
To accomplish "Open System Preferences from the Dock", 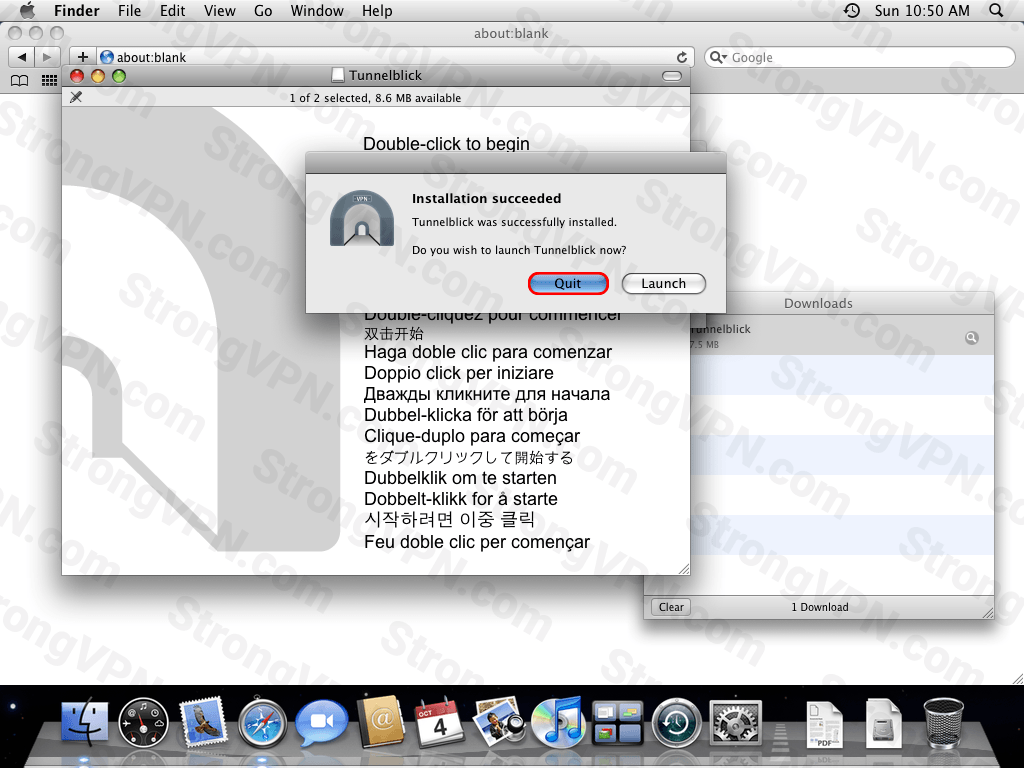I will point(735,723).
